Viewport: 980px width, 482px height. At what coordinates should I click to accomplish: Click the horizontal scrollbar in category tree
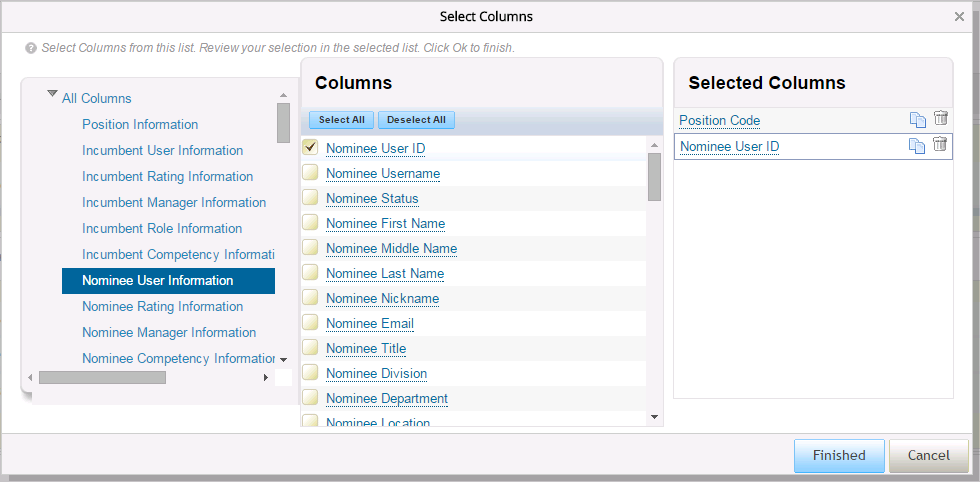(102, 378)
